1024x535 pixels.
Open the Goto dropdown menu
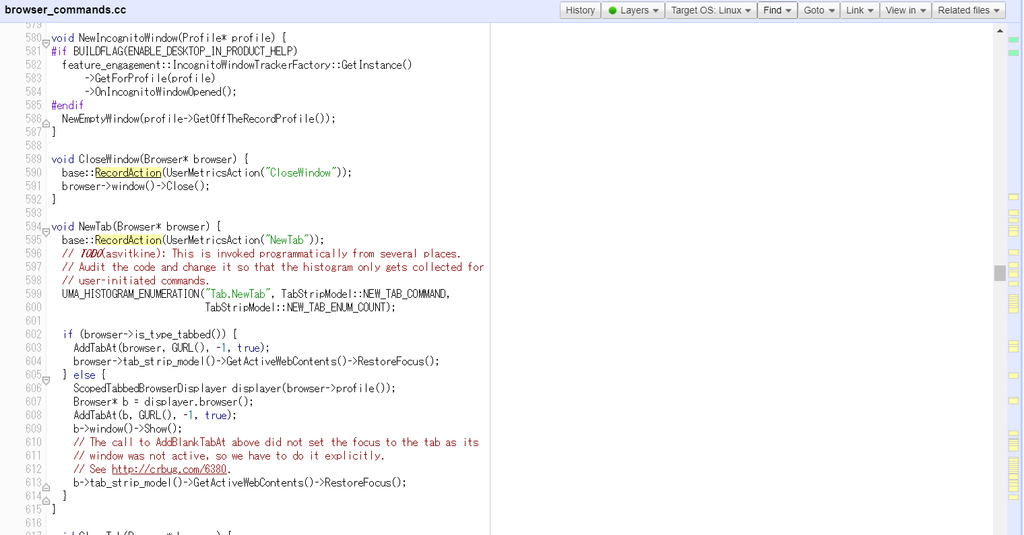pyautogui.click(x=819, y=10)
